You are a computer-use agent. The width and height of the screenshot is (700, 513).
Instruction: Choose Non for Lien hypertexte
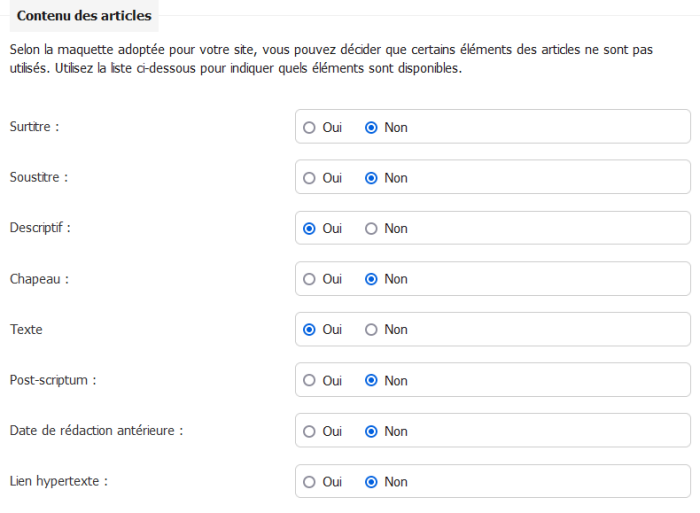tap(372, 482)
